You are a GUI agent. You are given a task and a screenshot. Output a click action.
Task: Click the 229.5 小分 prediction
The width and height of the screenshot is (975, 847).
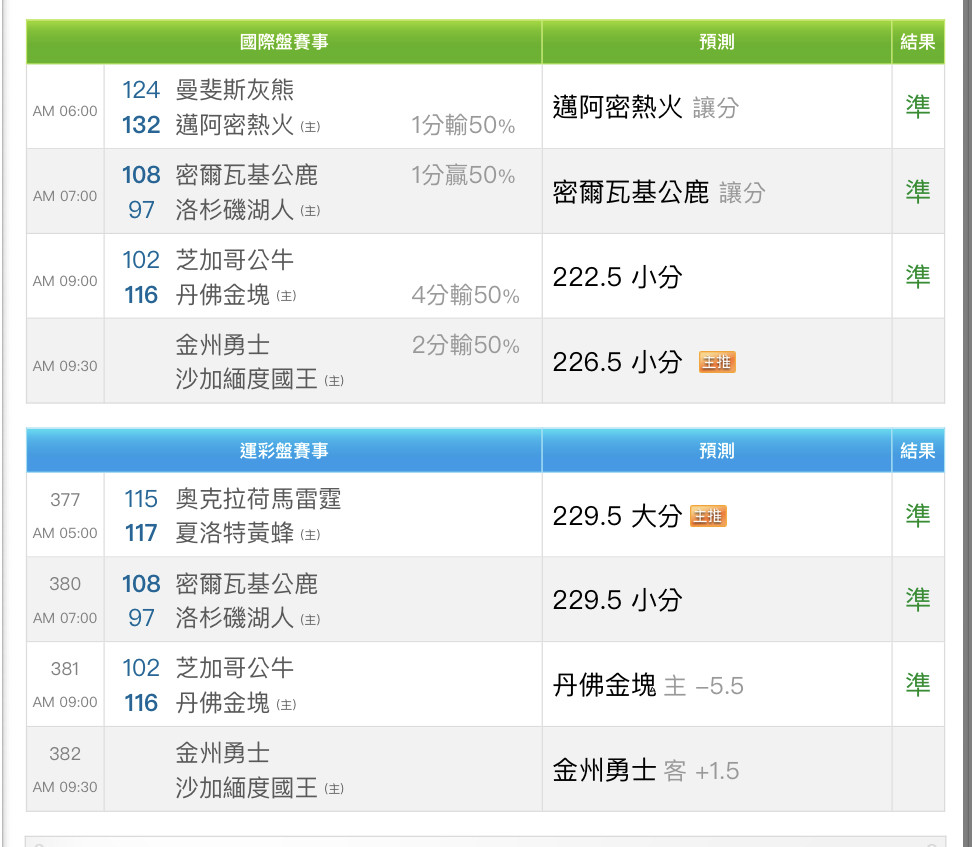617,600
